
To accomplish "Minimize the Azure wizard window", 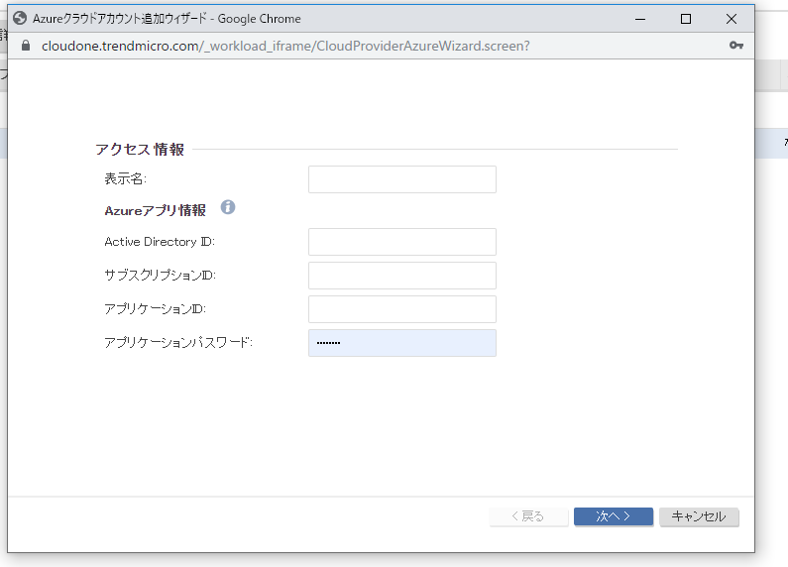I will tap(640, 19).
